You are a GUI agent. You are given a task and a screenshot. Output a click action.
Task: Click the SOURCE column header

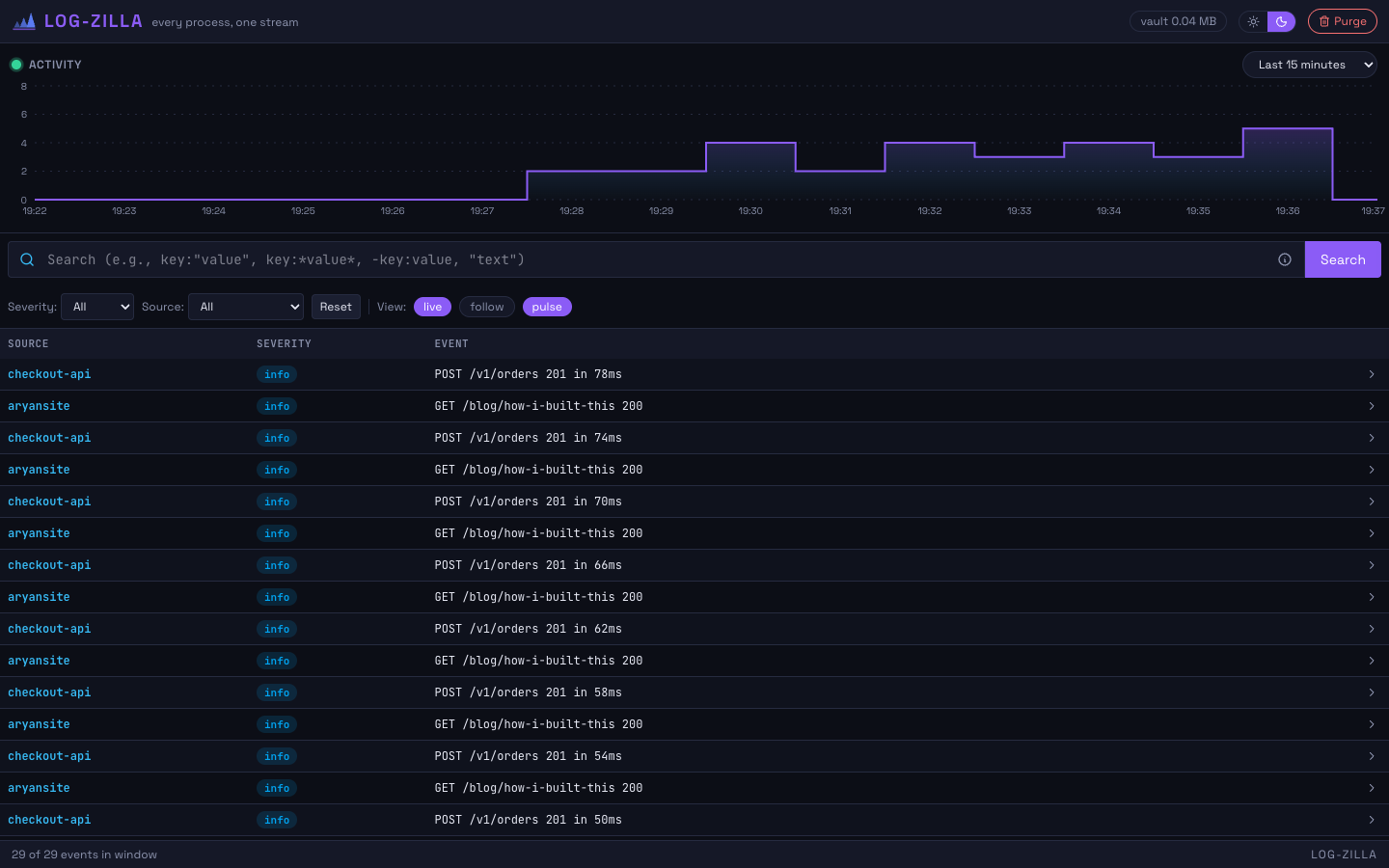pyautogui.click(x=28, y=343)
